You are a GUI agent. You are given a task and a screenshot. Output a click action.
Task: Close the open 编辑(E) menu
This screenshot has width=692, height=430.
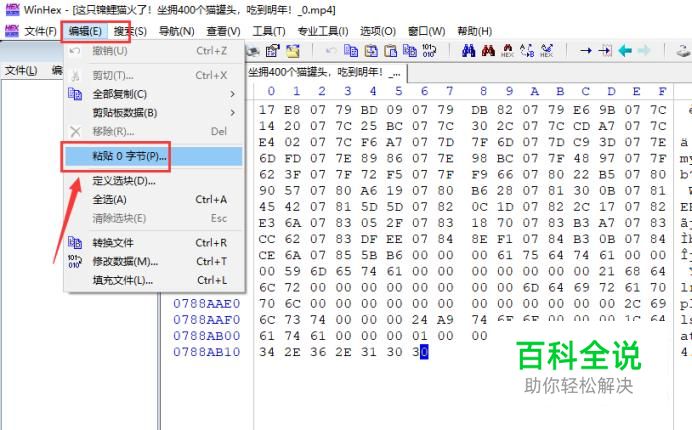click(85, 31)
